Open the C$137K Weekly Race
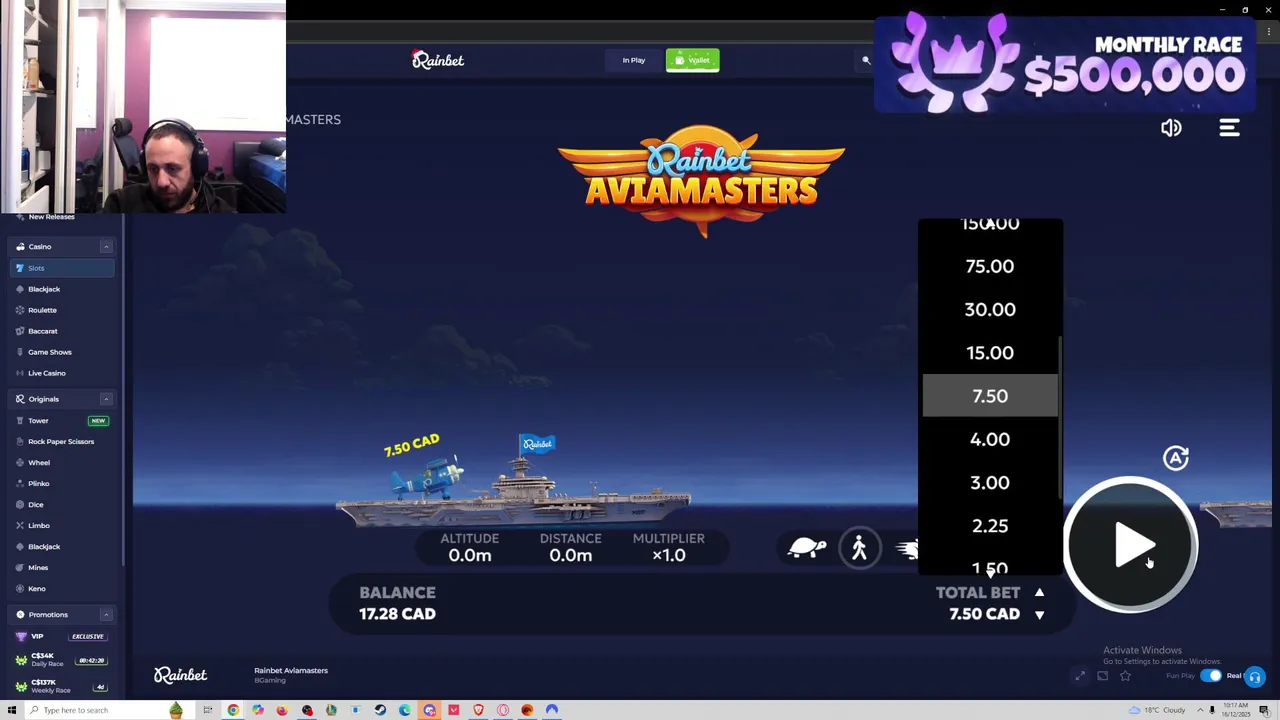Screen dimensions: 1280x720 pos(62,686)
